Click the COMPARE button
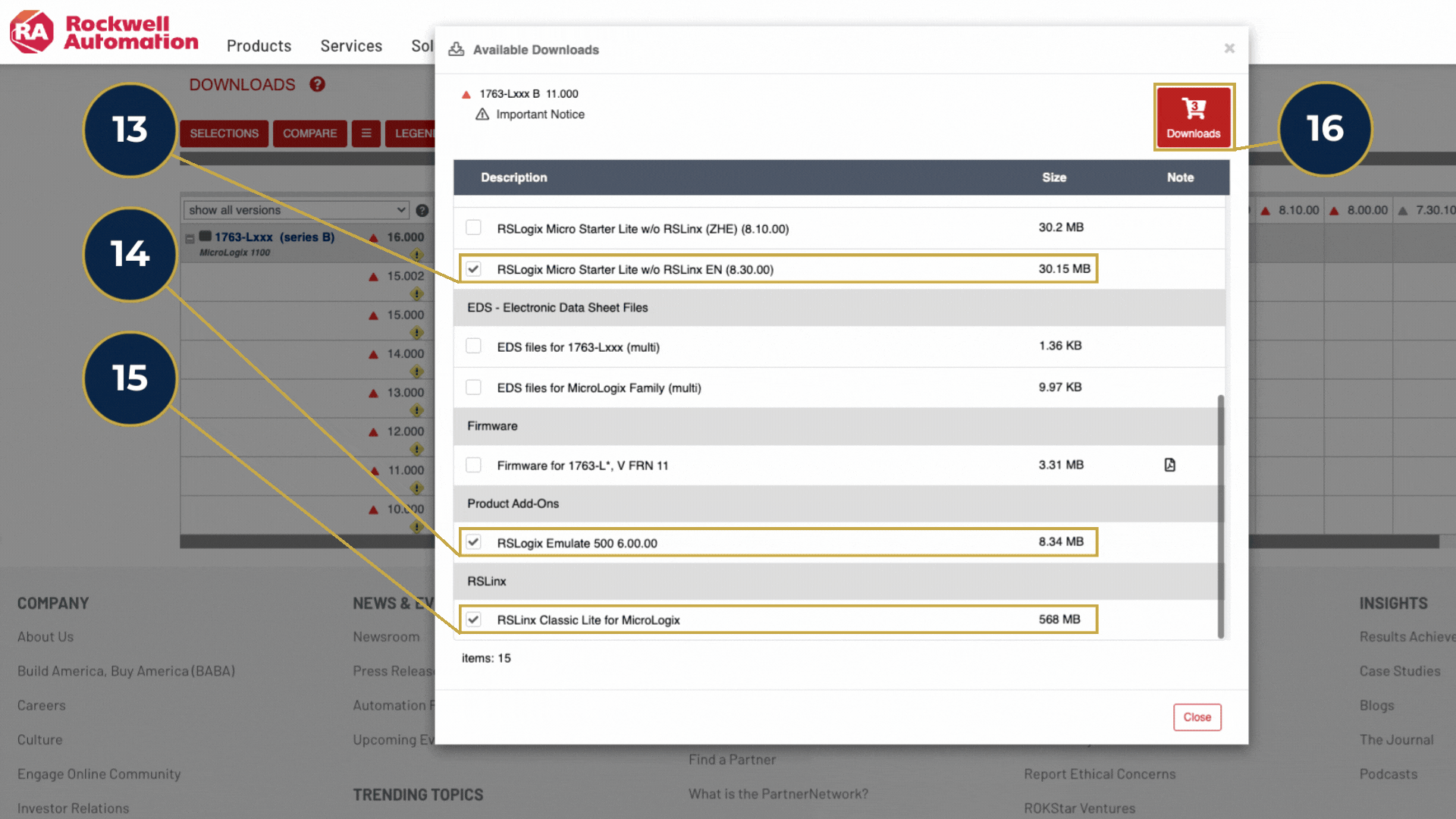Screen dimensions: 1456x819 pyautogui.click(x=309, y=133)
